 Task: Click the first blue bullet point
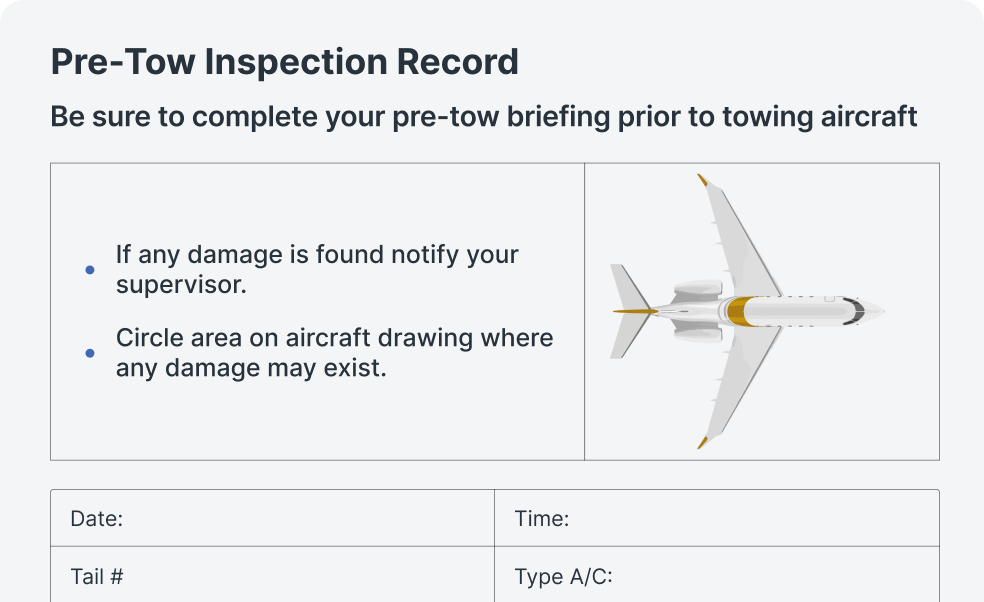point(90,270)
